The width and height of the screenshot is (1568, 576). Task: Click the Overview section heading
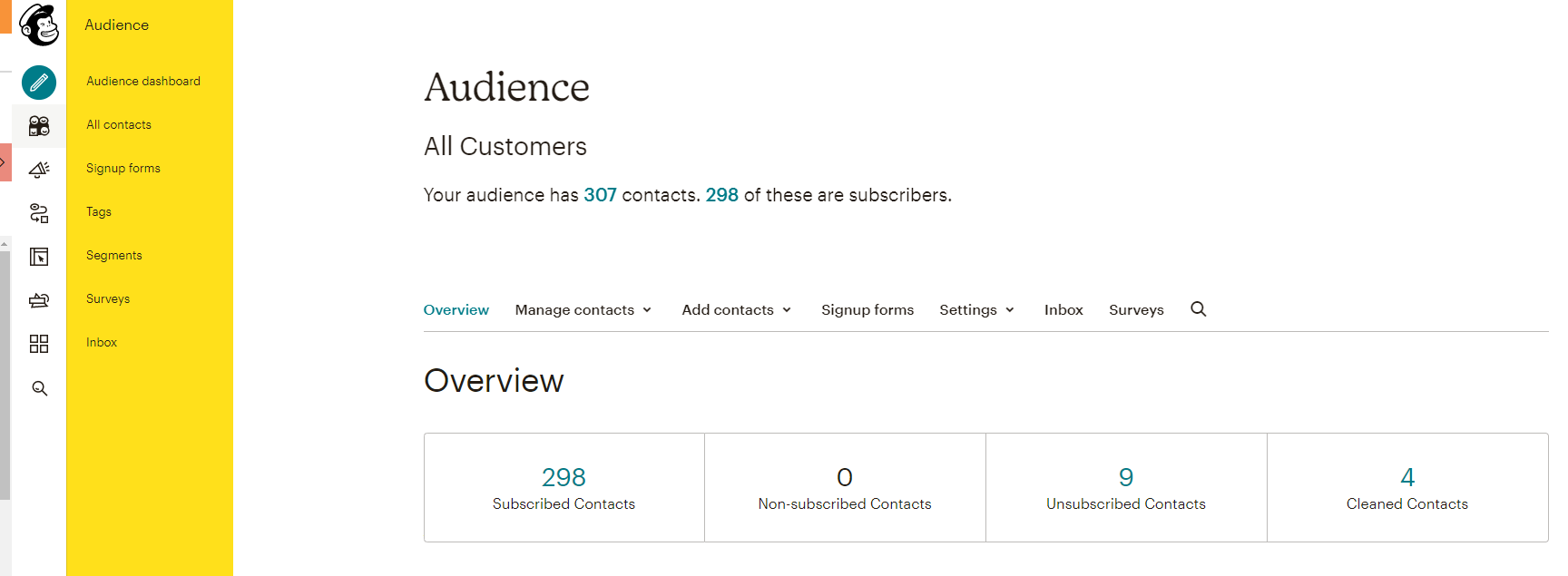click(x=494, y=381)
